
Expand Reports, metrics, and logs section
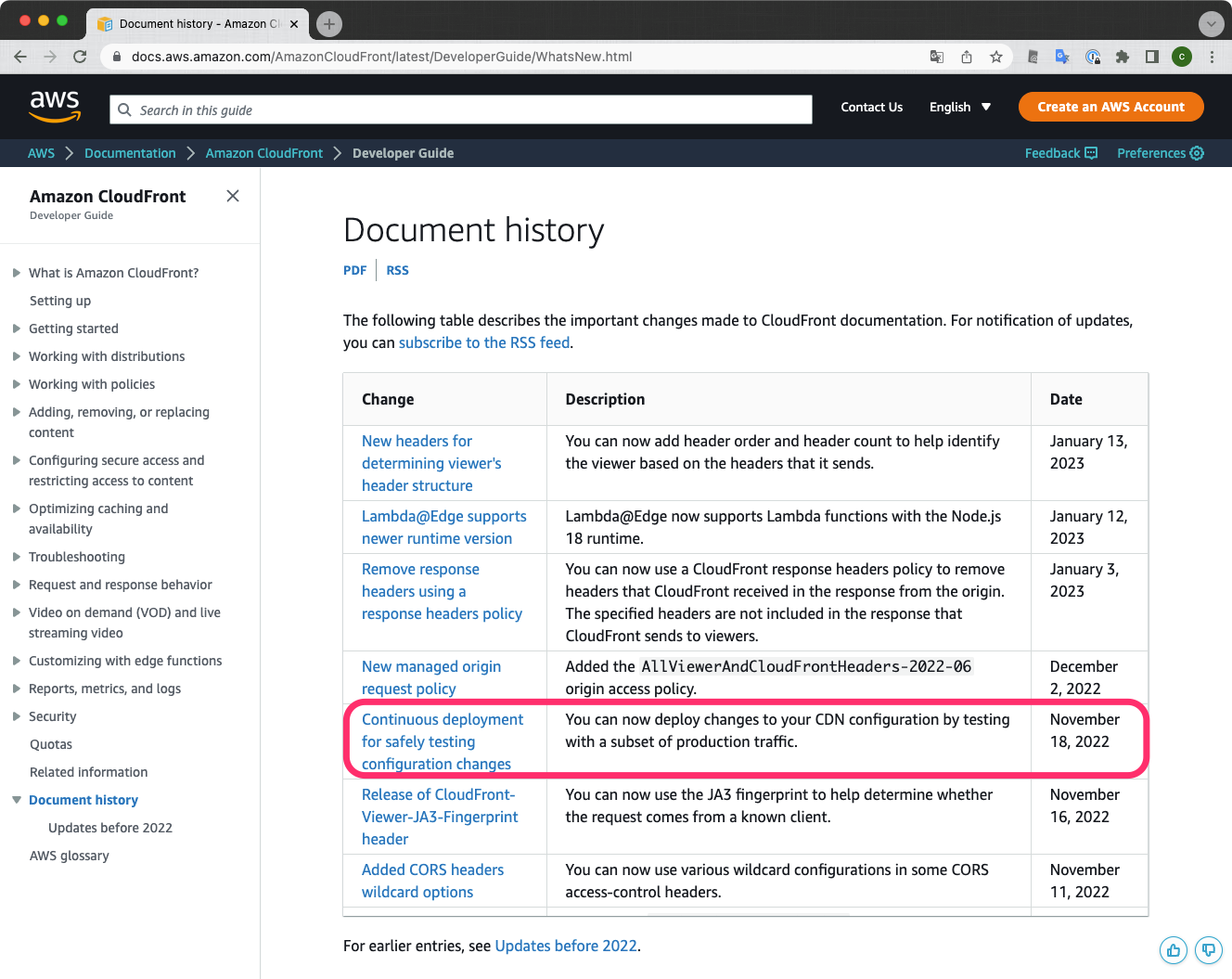click(x=17, y=689)
